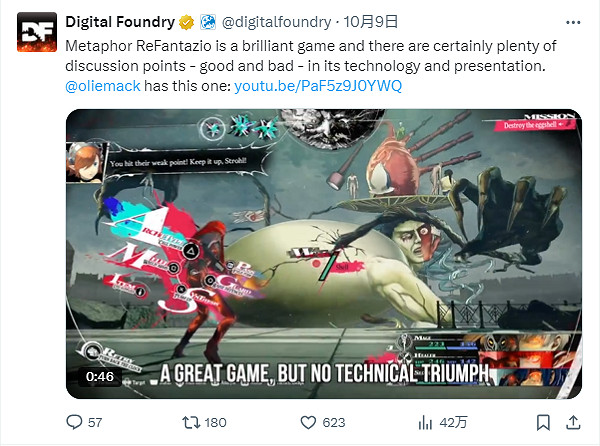Open the three-dot more options menu

coord(573,23)
